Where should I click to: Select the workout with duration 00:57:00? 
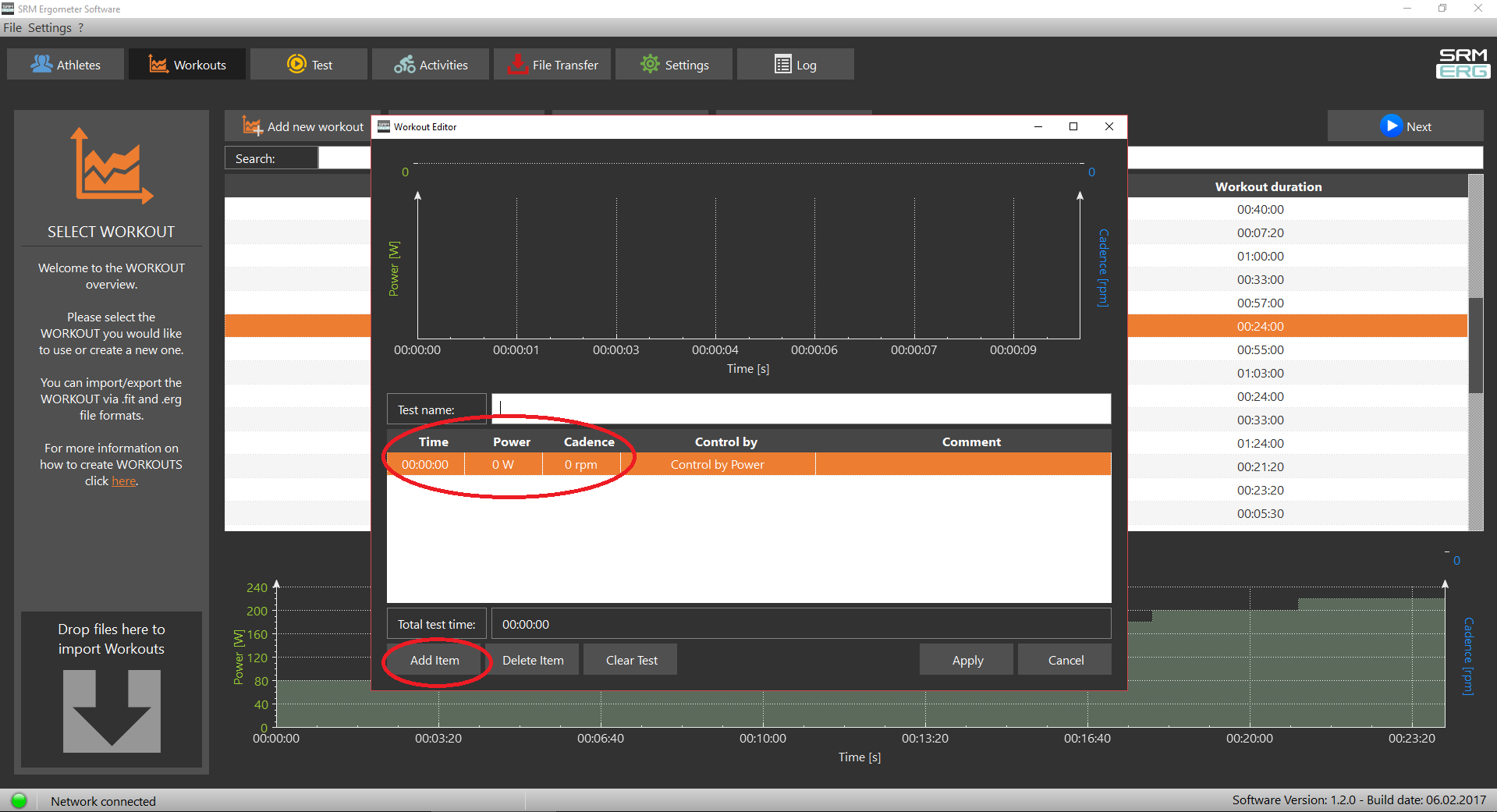coord(1261,303)
